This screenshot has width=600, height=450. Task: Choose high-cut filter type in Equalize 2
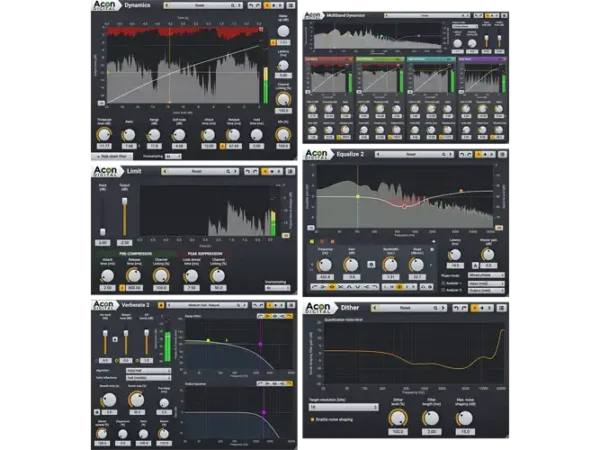(x=375, y=287)
